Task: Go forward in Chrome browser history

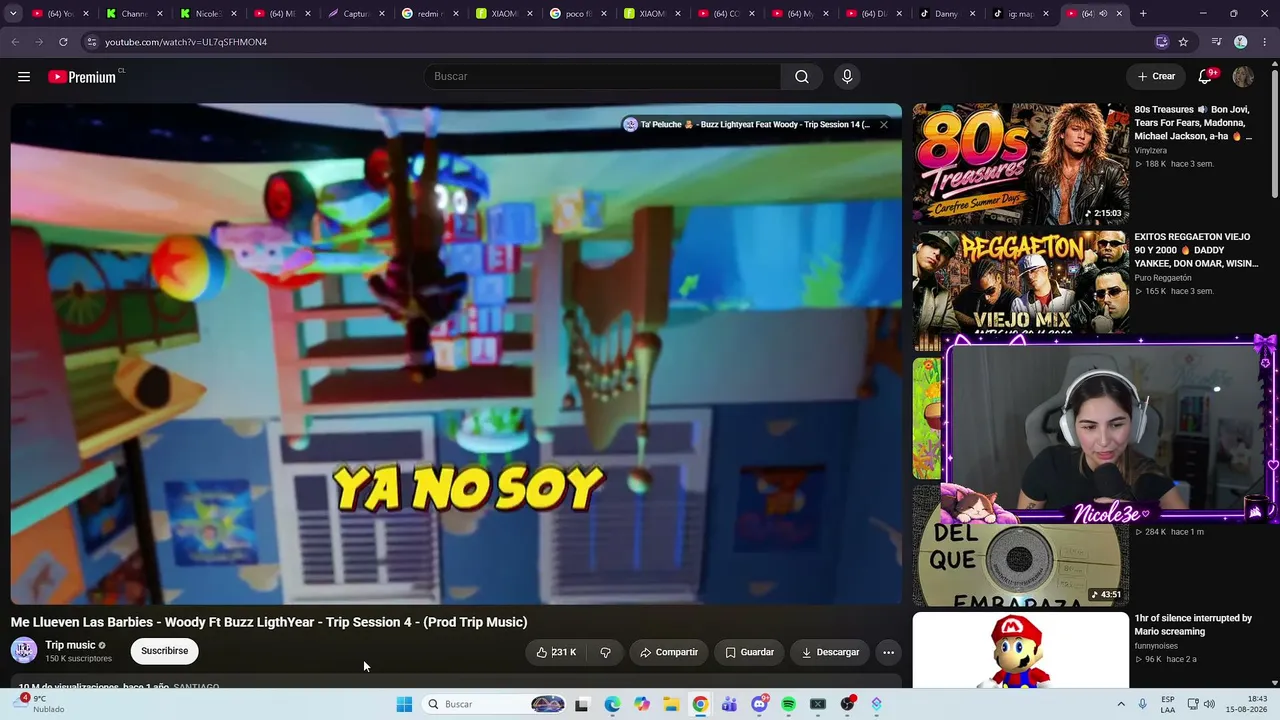Action: (39, 42)
